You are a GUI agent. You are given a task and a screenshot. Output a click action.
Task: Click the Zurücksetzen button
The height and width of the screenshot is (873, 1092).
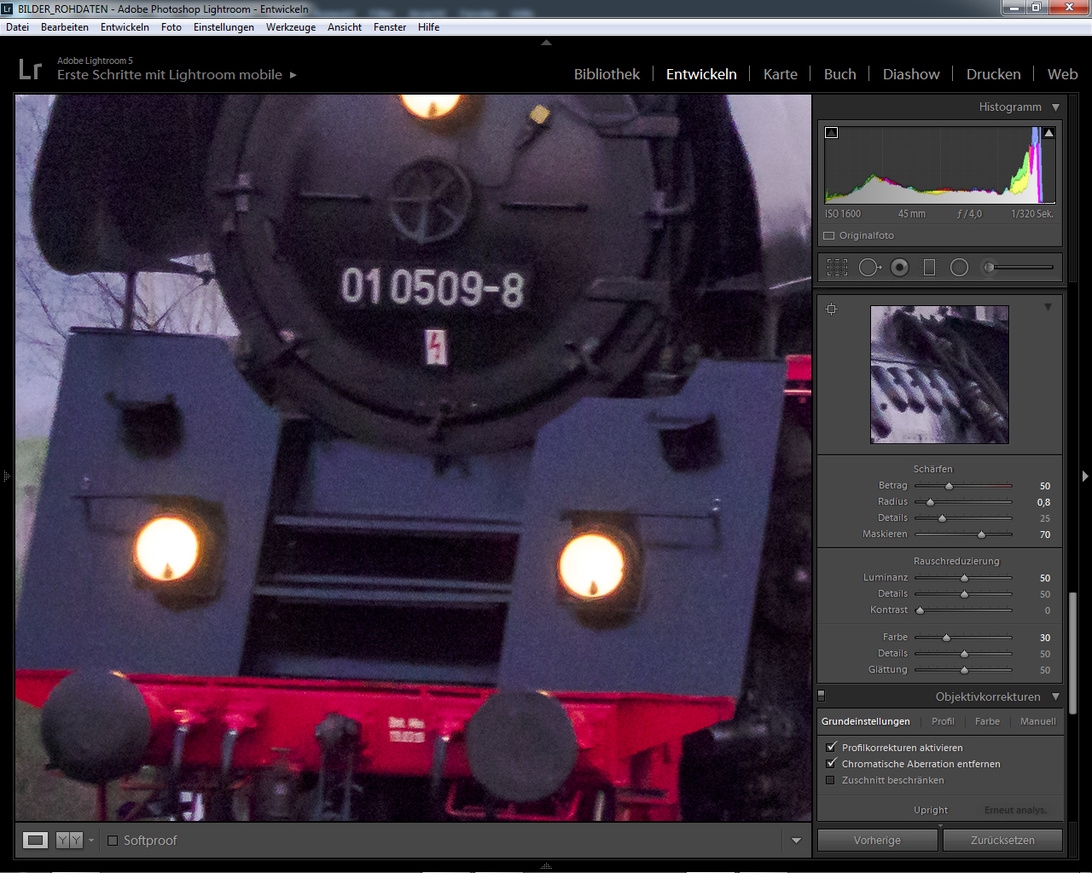pos(1002,840)
